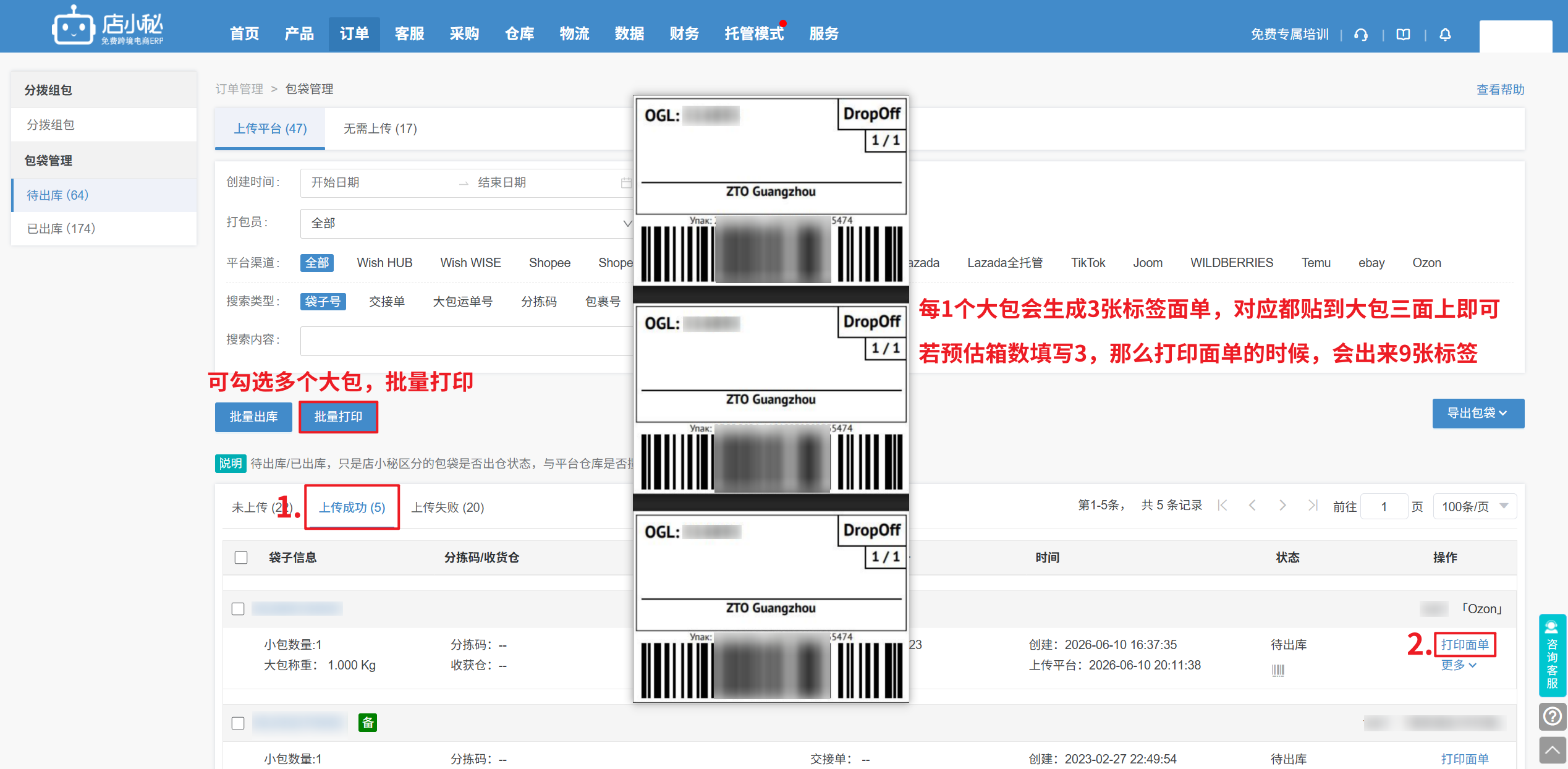Click the 店小秘 robot logo

tap(108, 26)
